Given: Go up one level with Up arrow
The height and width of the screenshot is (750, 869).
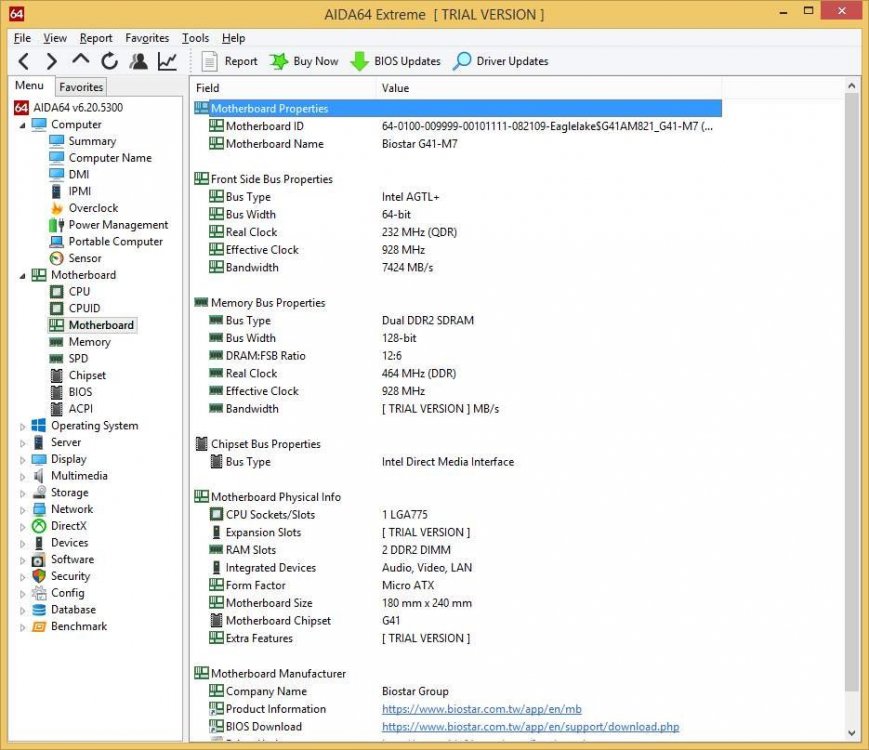Looking at the screenshot, I should [81, 61].
